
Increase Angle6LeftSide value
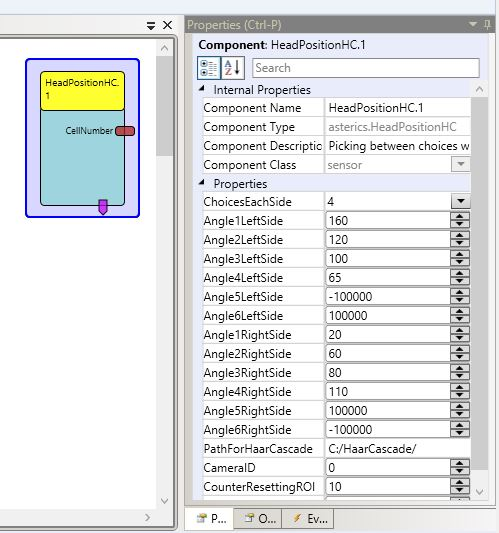460,311
